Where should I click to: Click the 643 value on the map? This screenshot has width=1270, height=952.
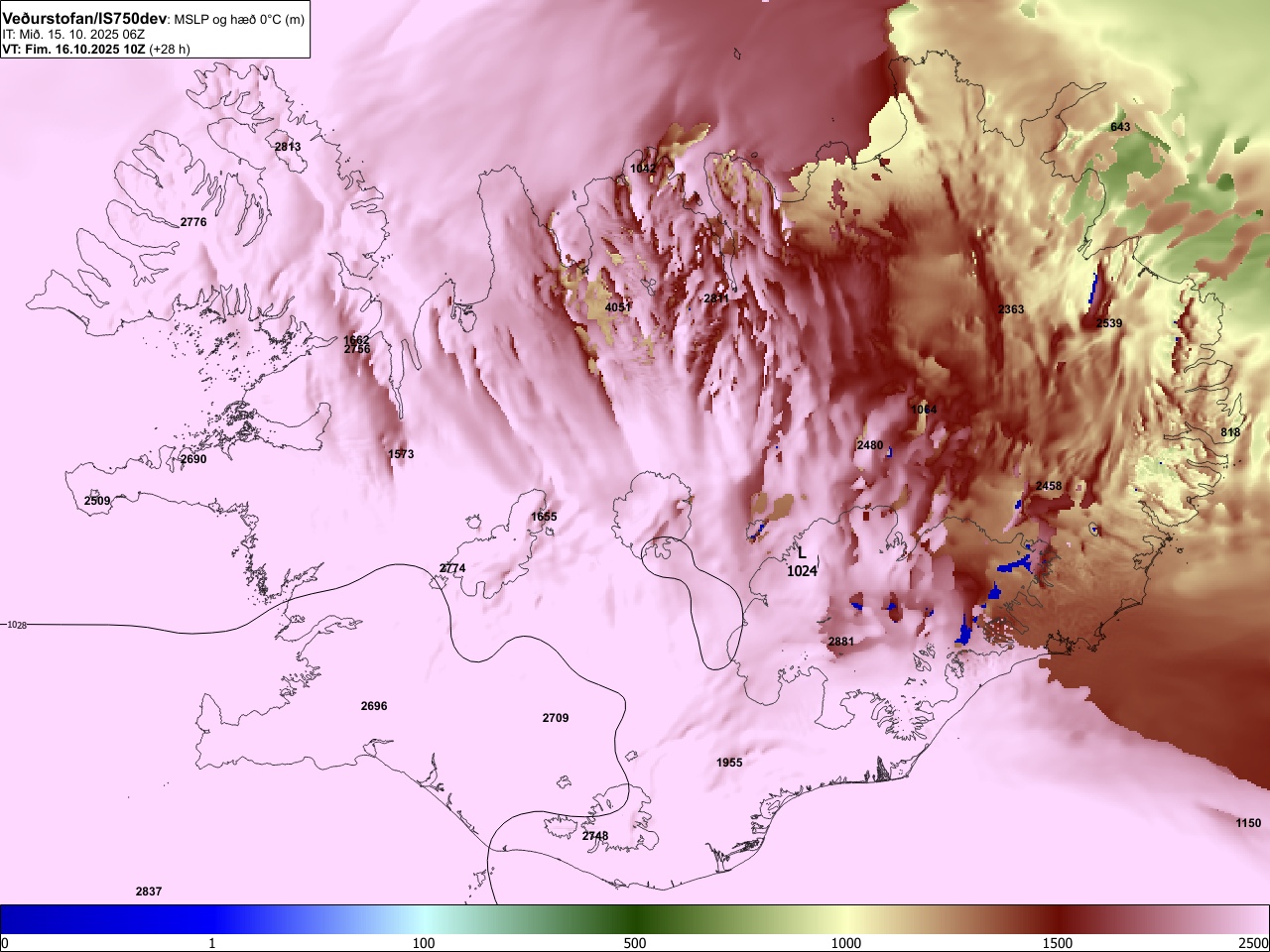tap(1120, 127)
